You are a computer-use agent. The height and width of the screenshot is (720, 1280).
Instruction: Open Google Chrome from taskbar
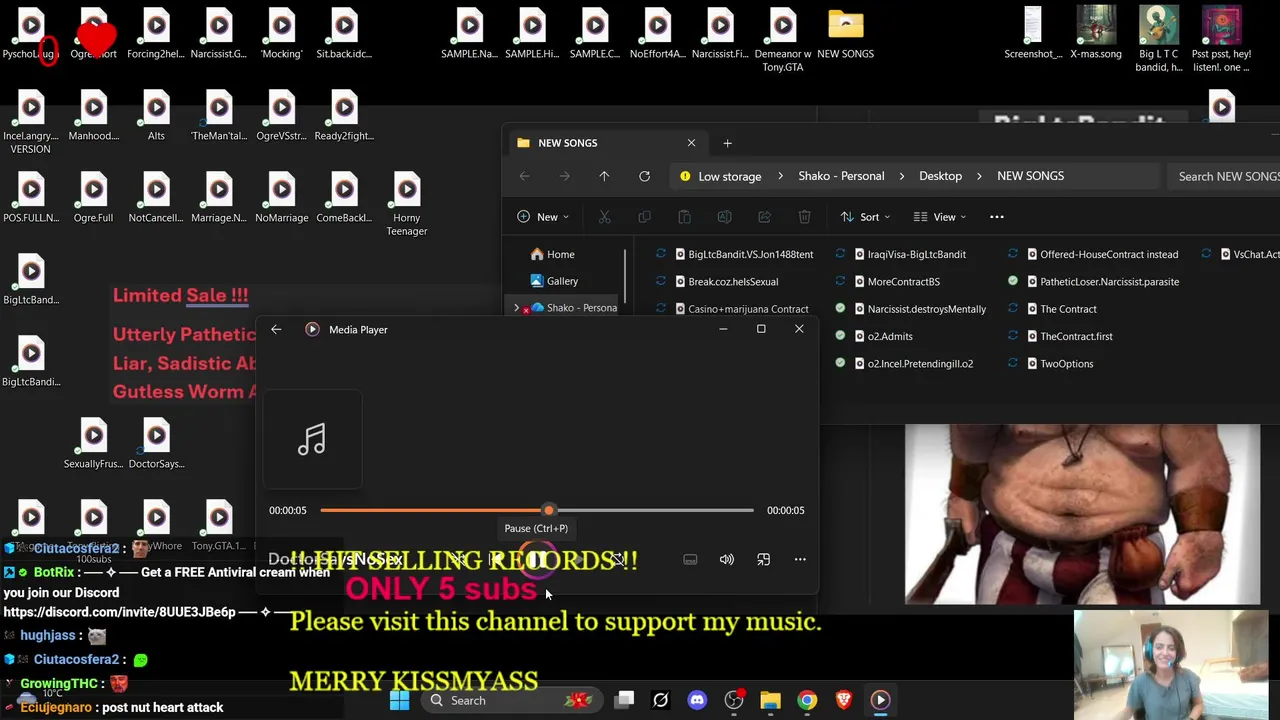pos(807,700)
